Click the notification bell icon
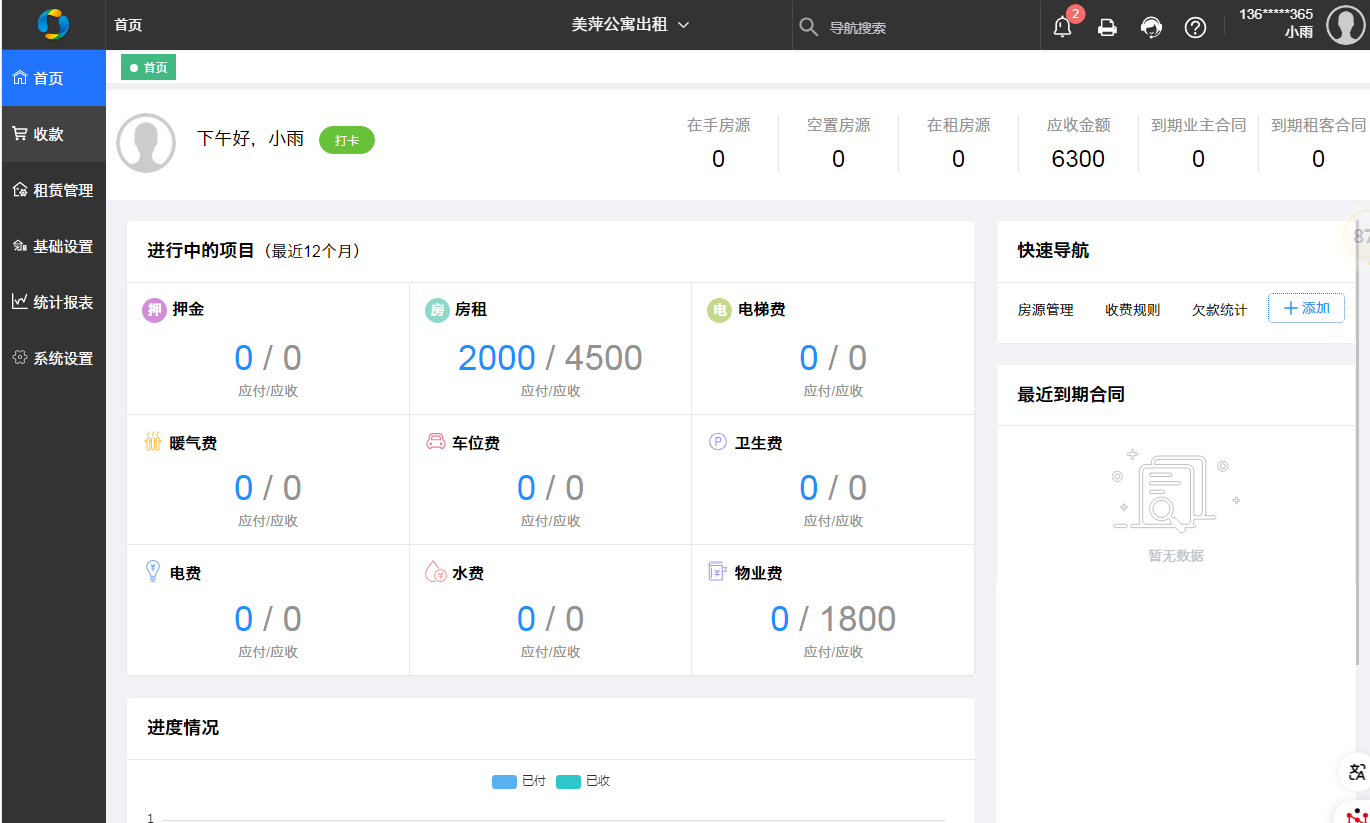Viewport: 1370px width, 823px height. (x=1062, y=27)
